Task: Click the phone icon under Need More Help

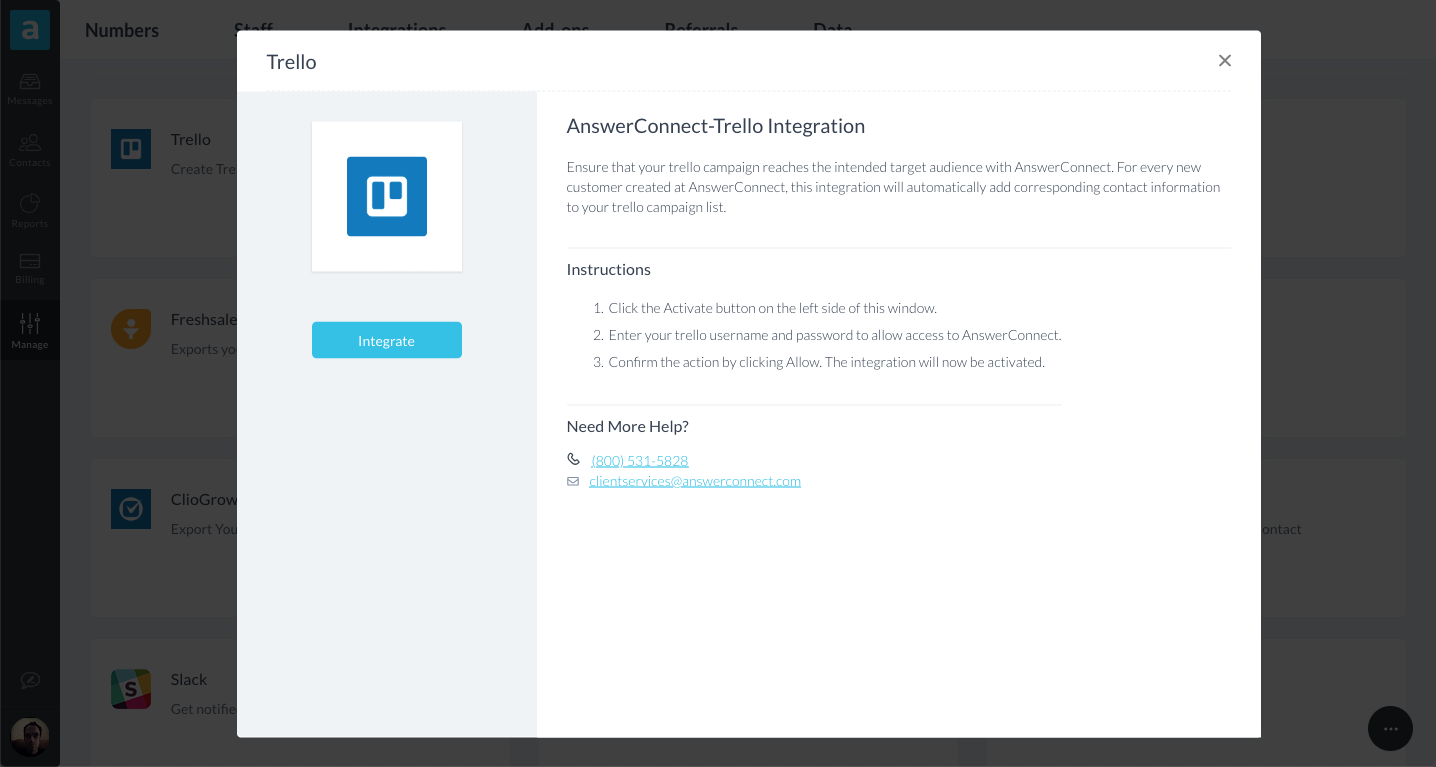Action: point(573,459)
